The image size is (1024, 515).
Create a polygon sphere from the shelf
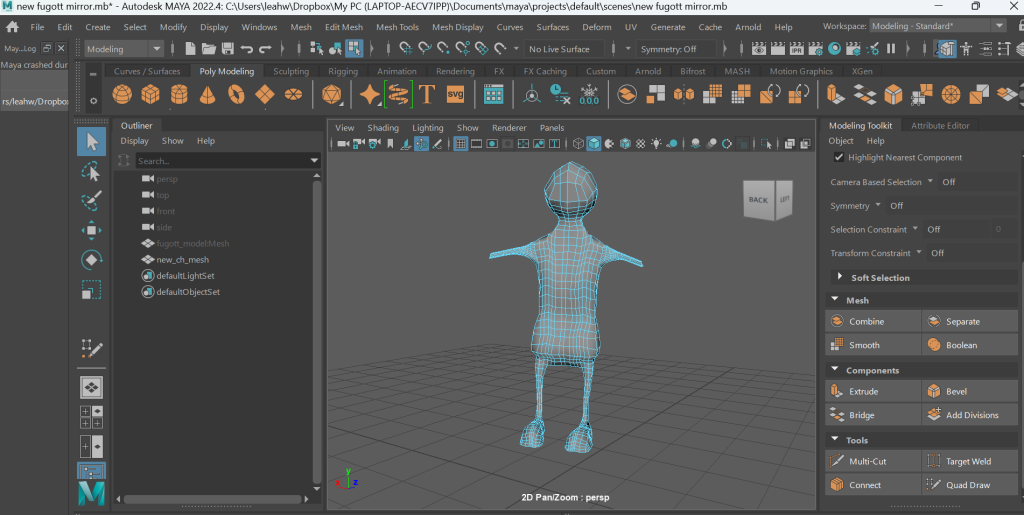click(122, 95)
